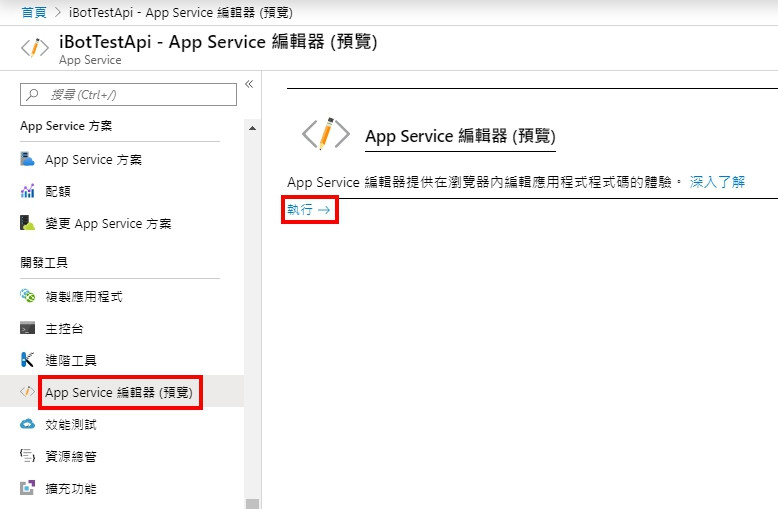
Task: Click the sidebar scrollbar thumb at bottom
Action: point(253,504)
